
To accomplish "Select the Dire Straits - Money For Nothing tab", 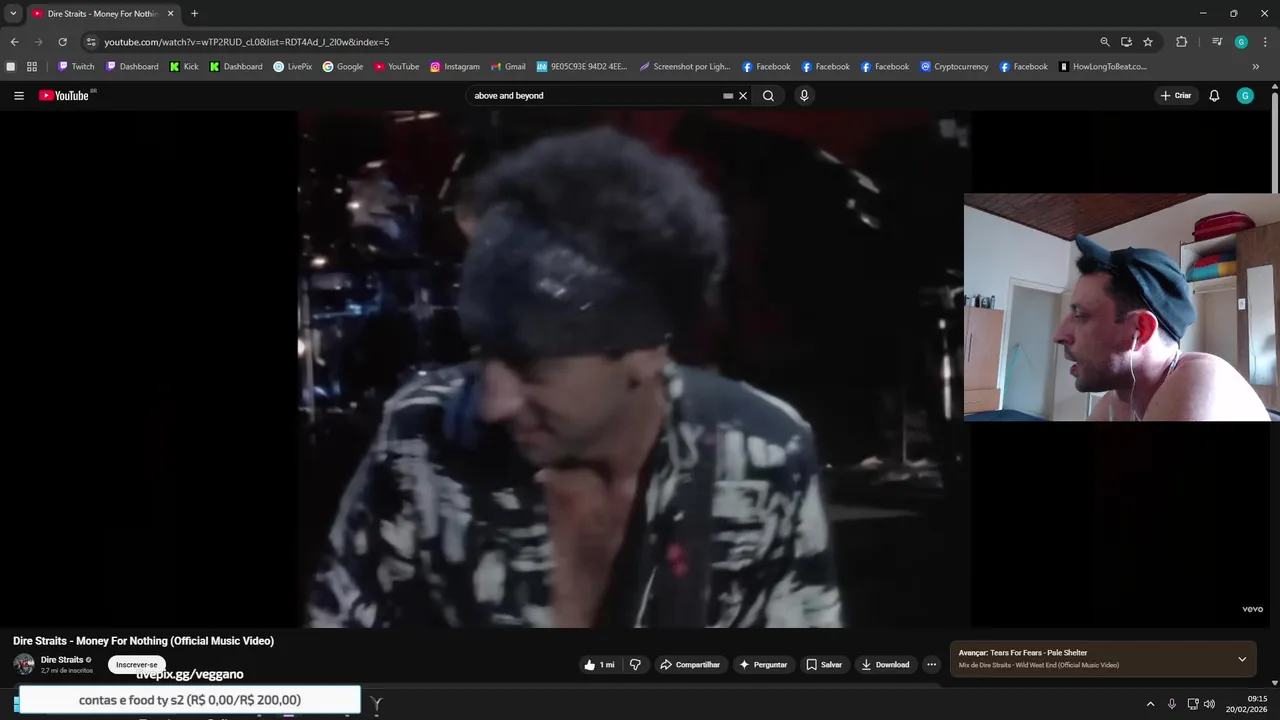I will [x=102, y=14].
